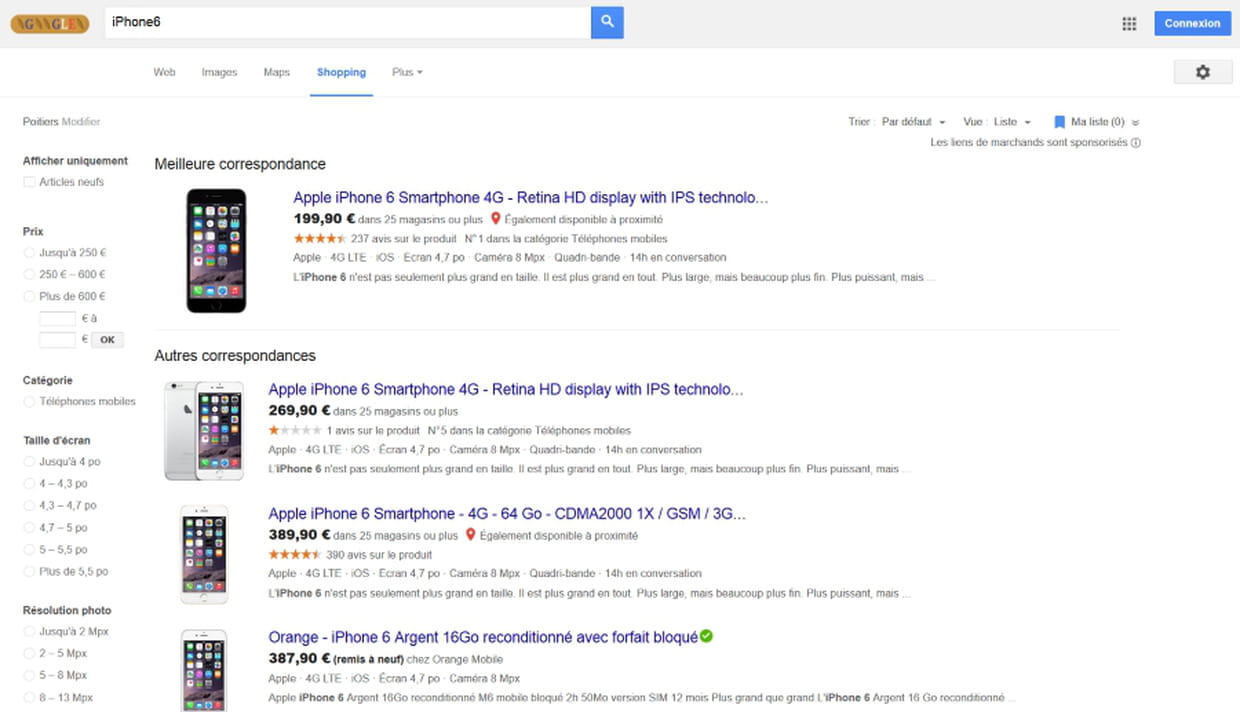Select screen size Jusqu'à 4 po
The height and width of the screenshot is (712, 1240).
click(29, 462)
